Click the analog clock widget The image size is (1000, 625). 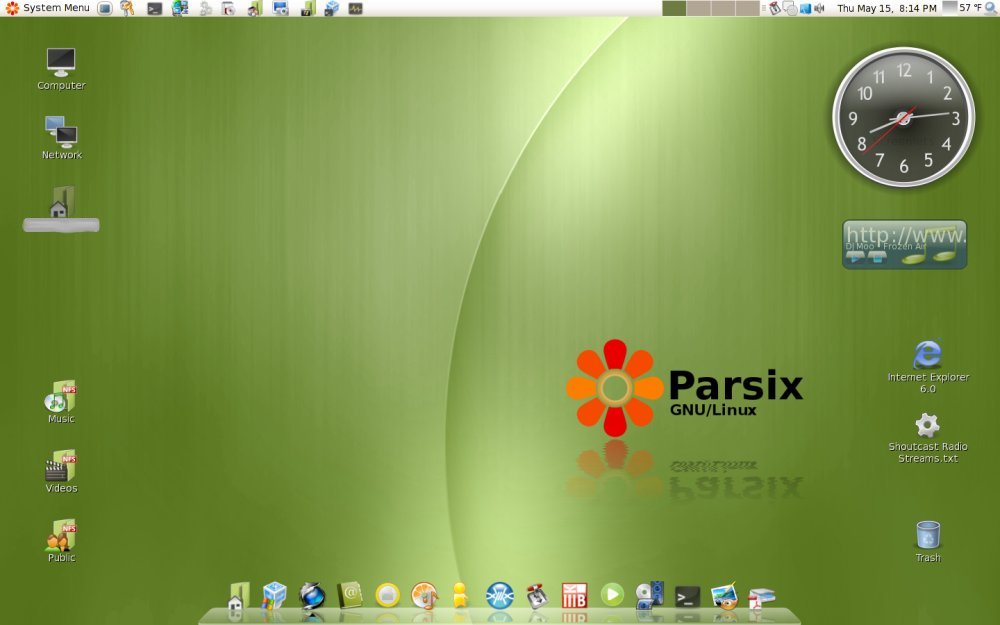coord(904,117)
